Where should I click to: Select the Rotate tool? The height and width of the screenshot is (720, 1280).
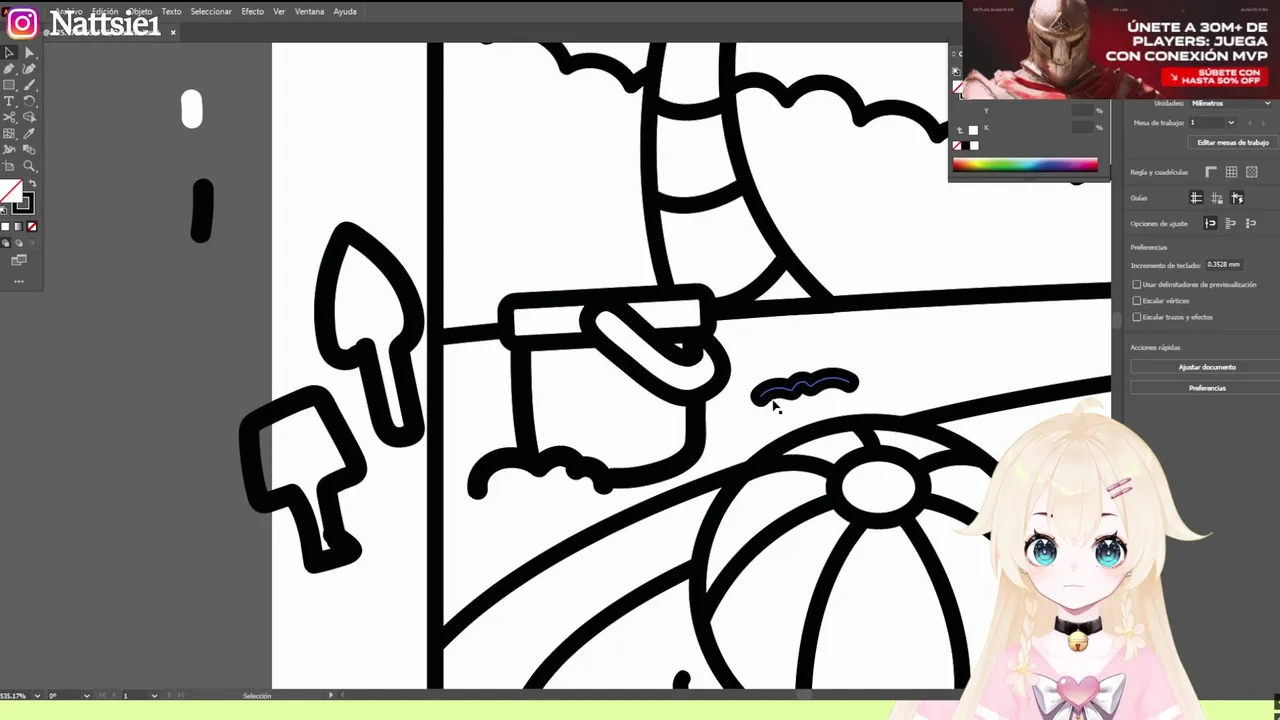29,101
